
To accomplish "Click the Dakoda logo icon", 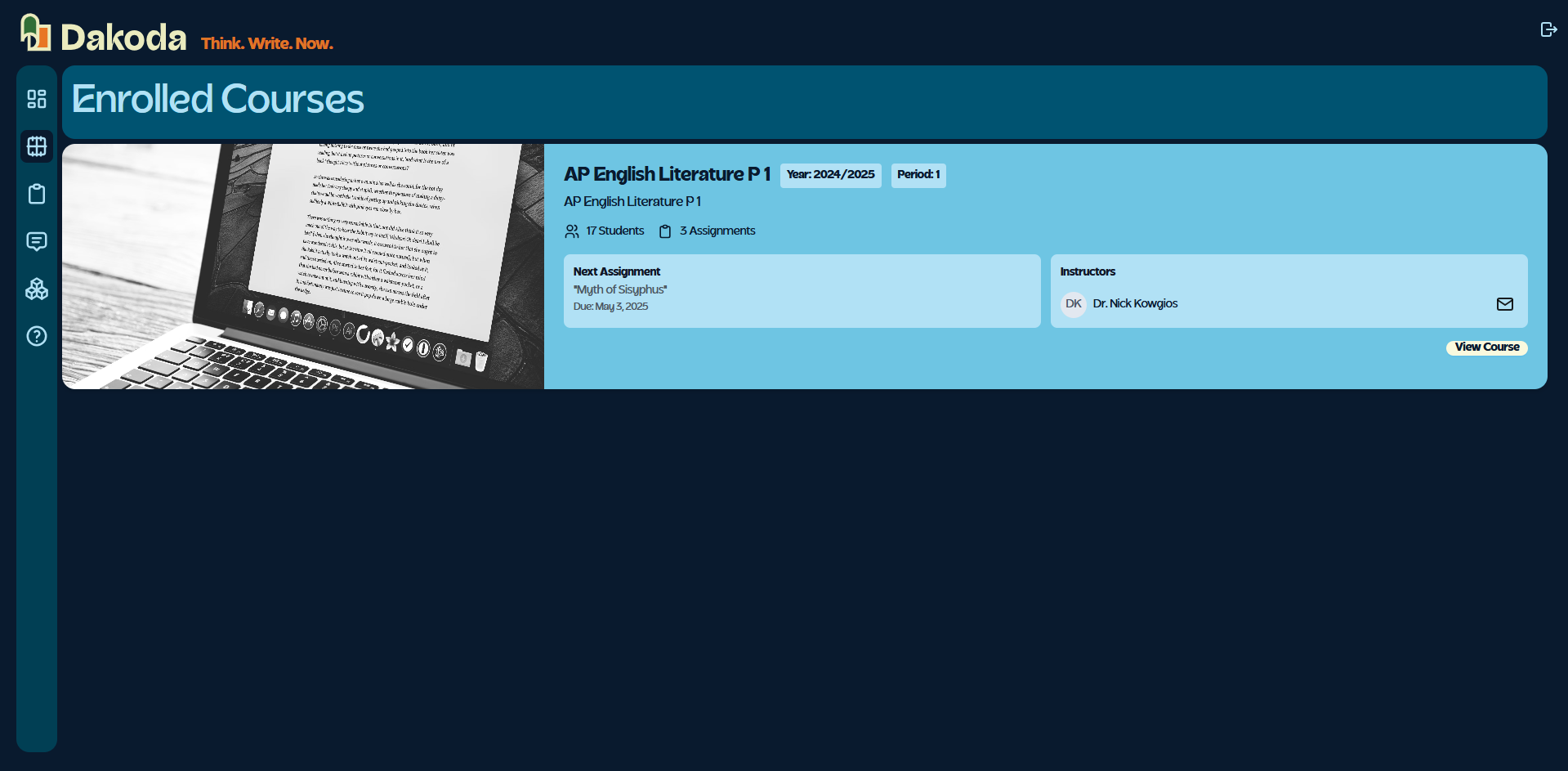I will (x=35, y=34).
